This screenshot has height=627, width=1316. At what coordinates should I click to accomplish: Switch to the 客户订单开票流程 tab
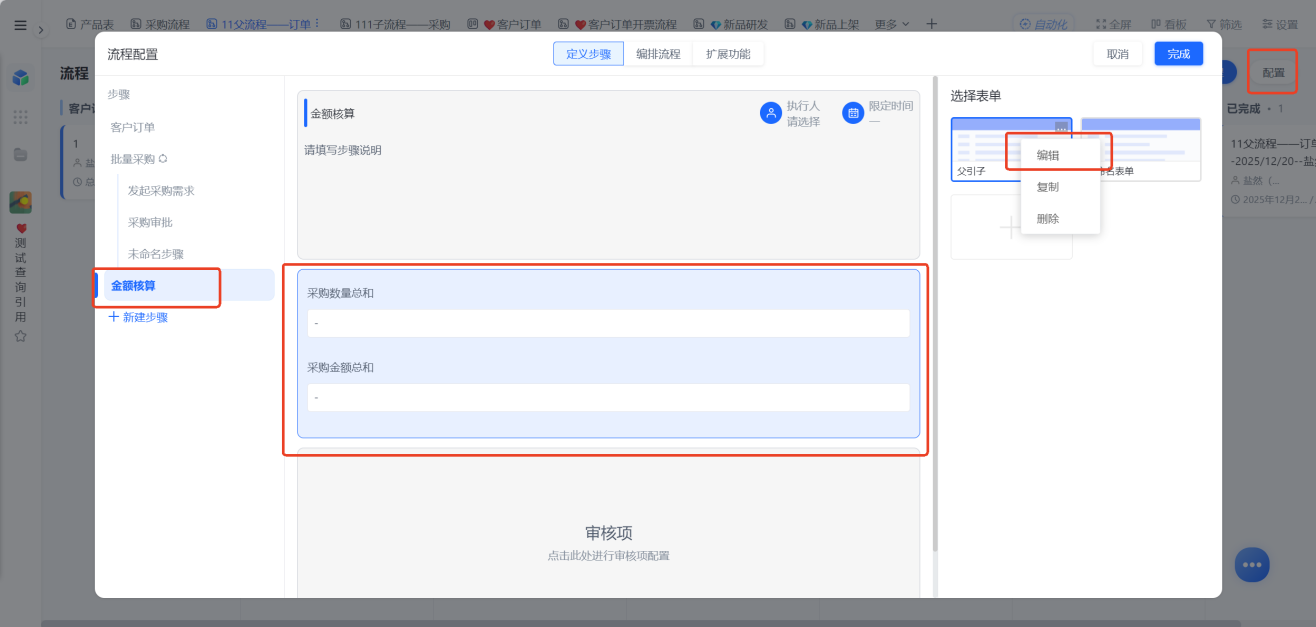point(617,23)
